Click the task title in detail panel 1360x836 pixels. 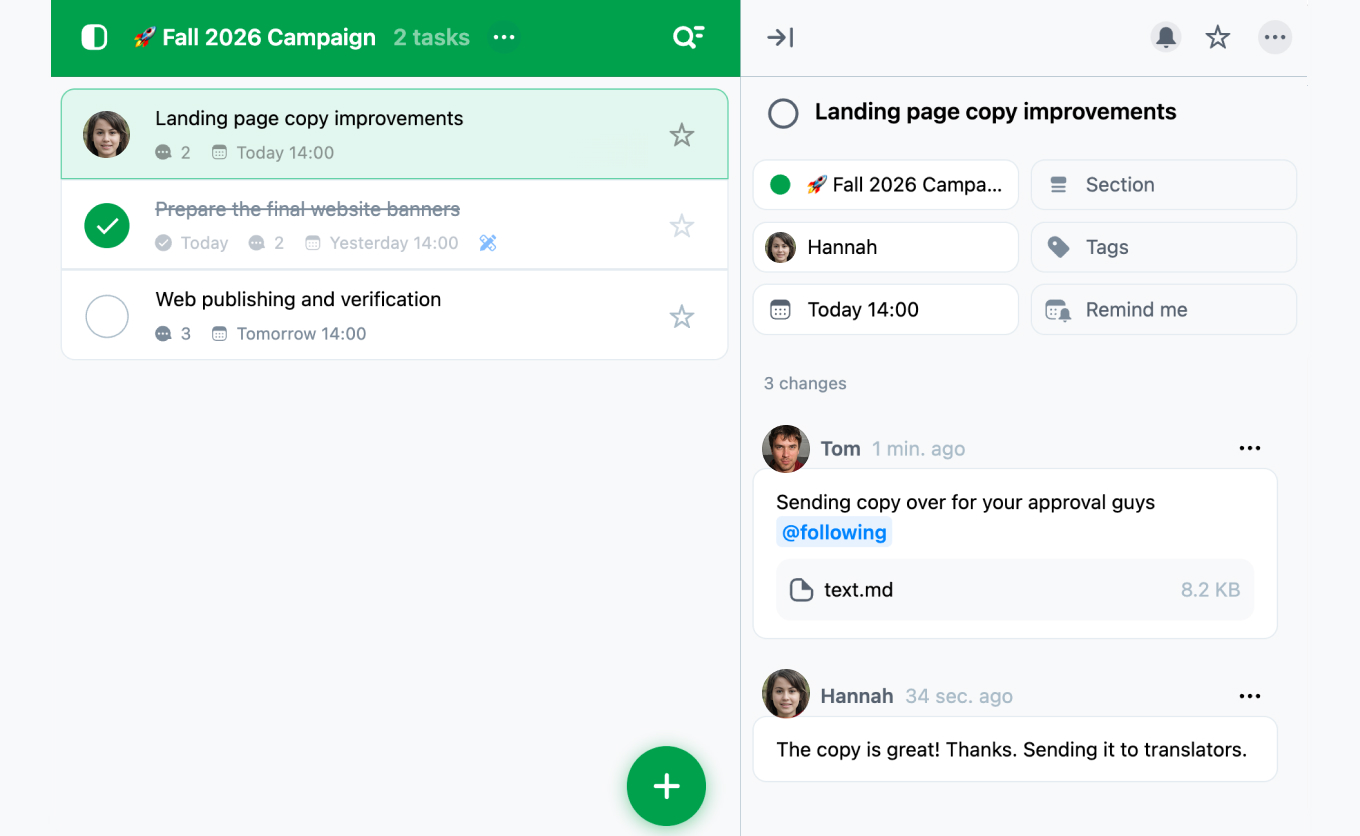[x=995, y=112]
